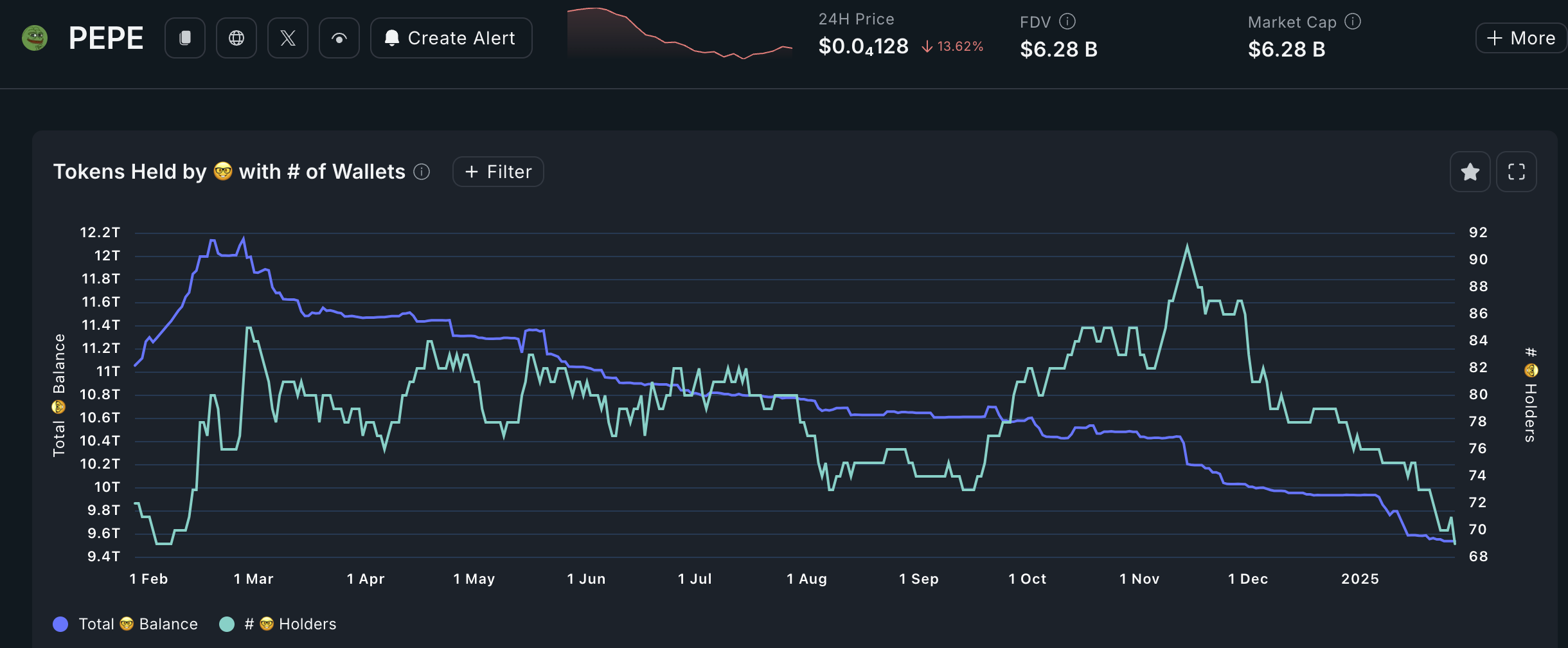
Task: Click the smart money emoji in chart title
Action: tap(222, 171)
